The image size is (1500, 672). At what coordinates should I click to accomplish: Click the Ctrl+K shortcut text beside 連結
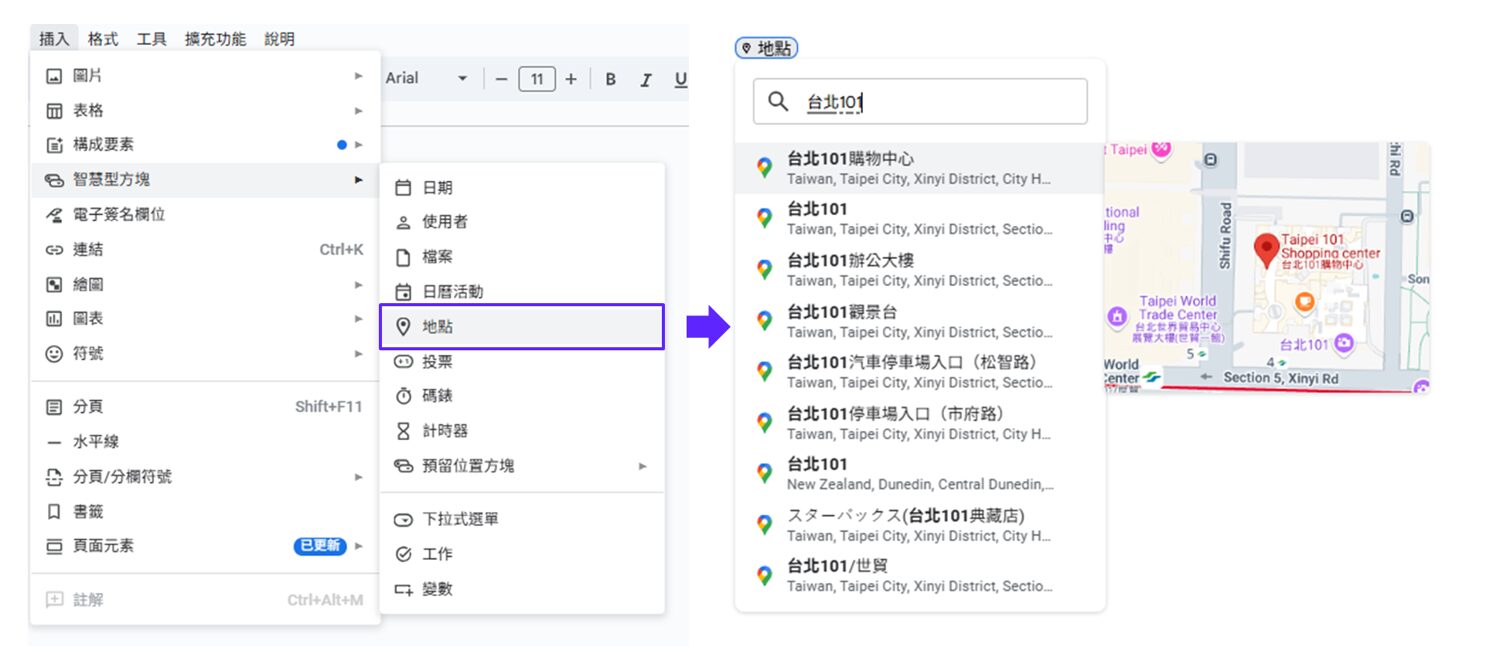pyautogui.click(x=341, y=250)
